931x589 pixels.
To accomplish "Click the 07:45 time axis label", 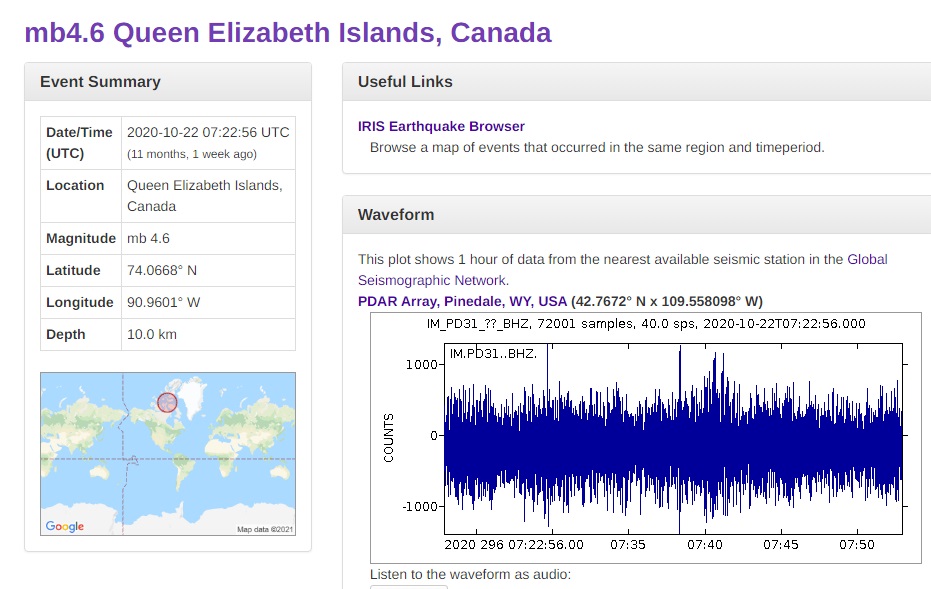I will click(781, 544).
